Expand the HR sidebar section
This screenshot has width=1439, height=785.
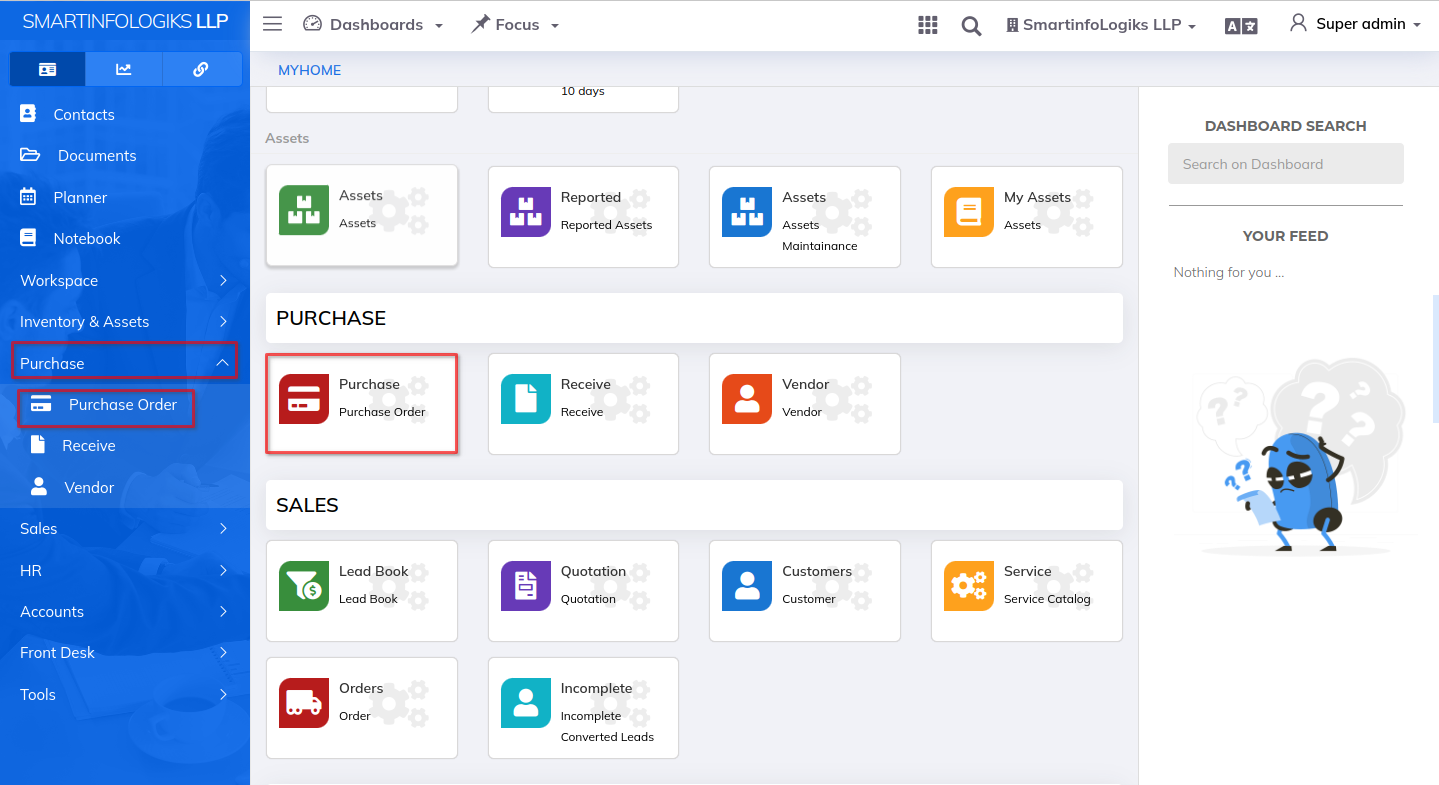tap(125, 570)
